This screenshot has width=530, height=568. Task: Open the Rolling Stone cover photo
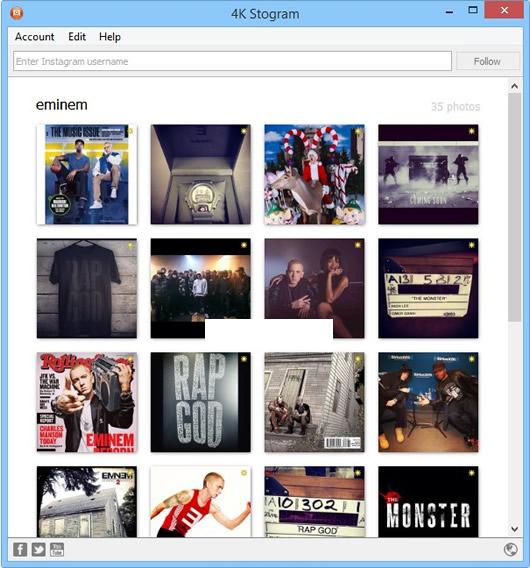[87, 402]
